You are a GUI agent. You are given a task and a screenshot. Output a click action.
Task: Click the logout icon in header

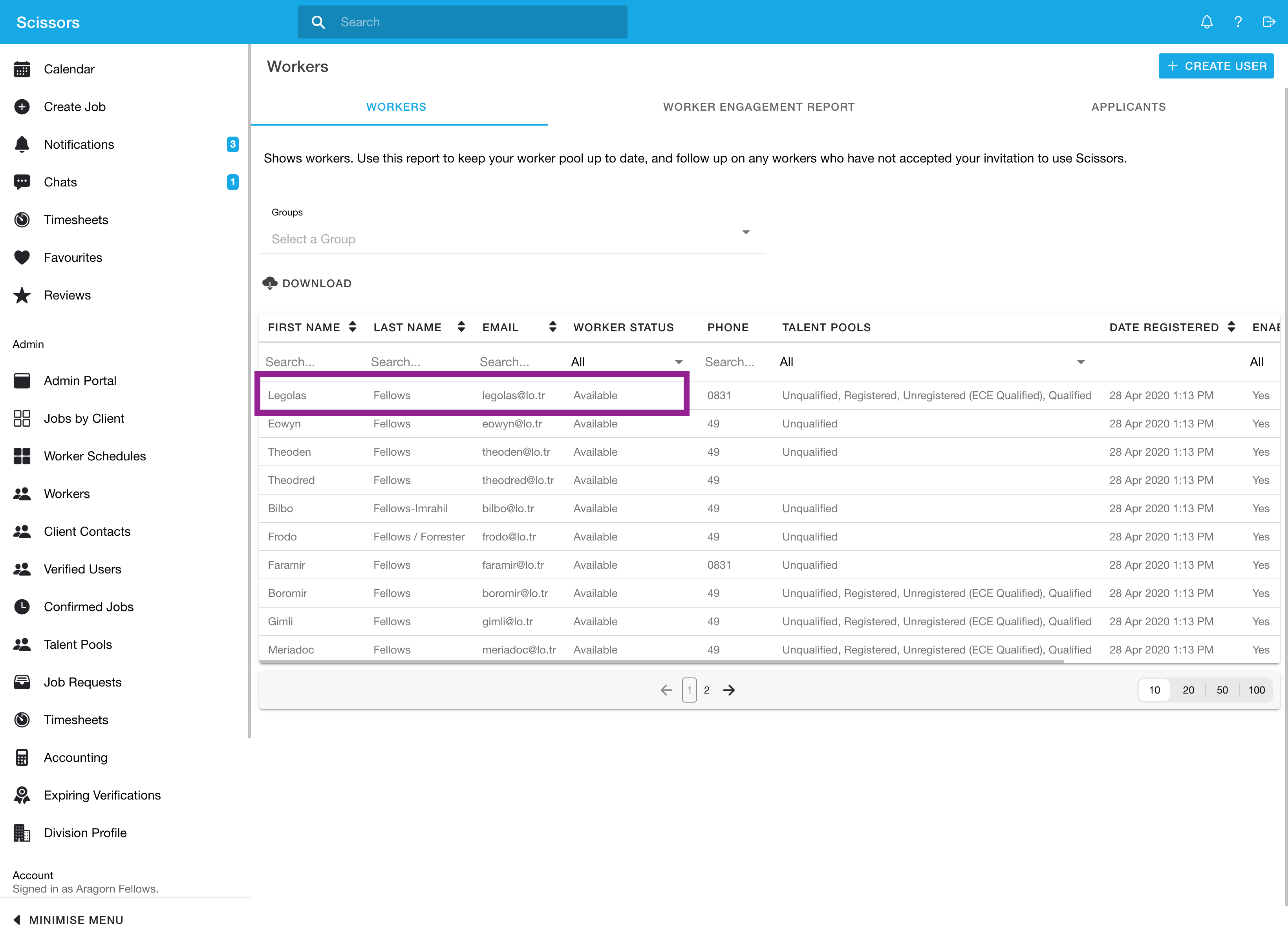[1269, 22]
